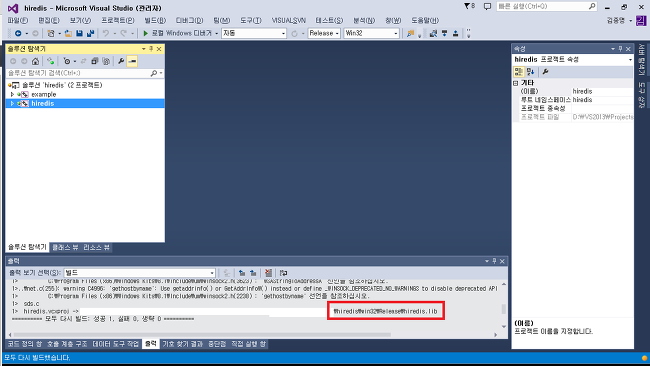This screenshot has width=650, height=366.
Task: Click Go to Next Message output icon
Action: pos(253,273)
